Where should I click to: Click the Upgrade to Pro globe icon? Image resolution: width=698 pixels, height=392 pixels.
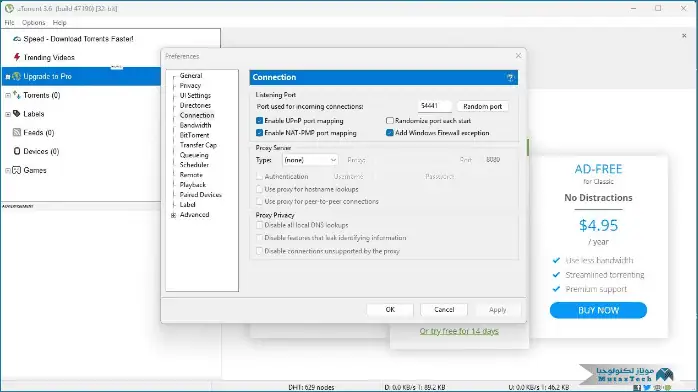tap(16, 76)
